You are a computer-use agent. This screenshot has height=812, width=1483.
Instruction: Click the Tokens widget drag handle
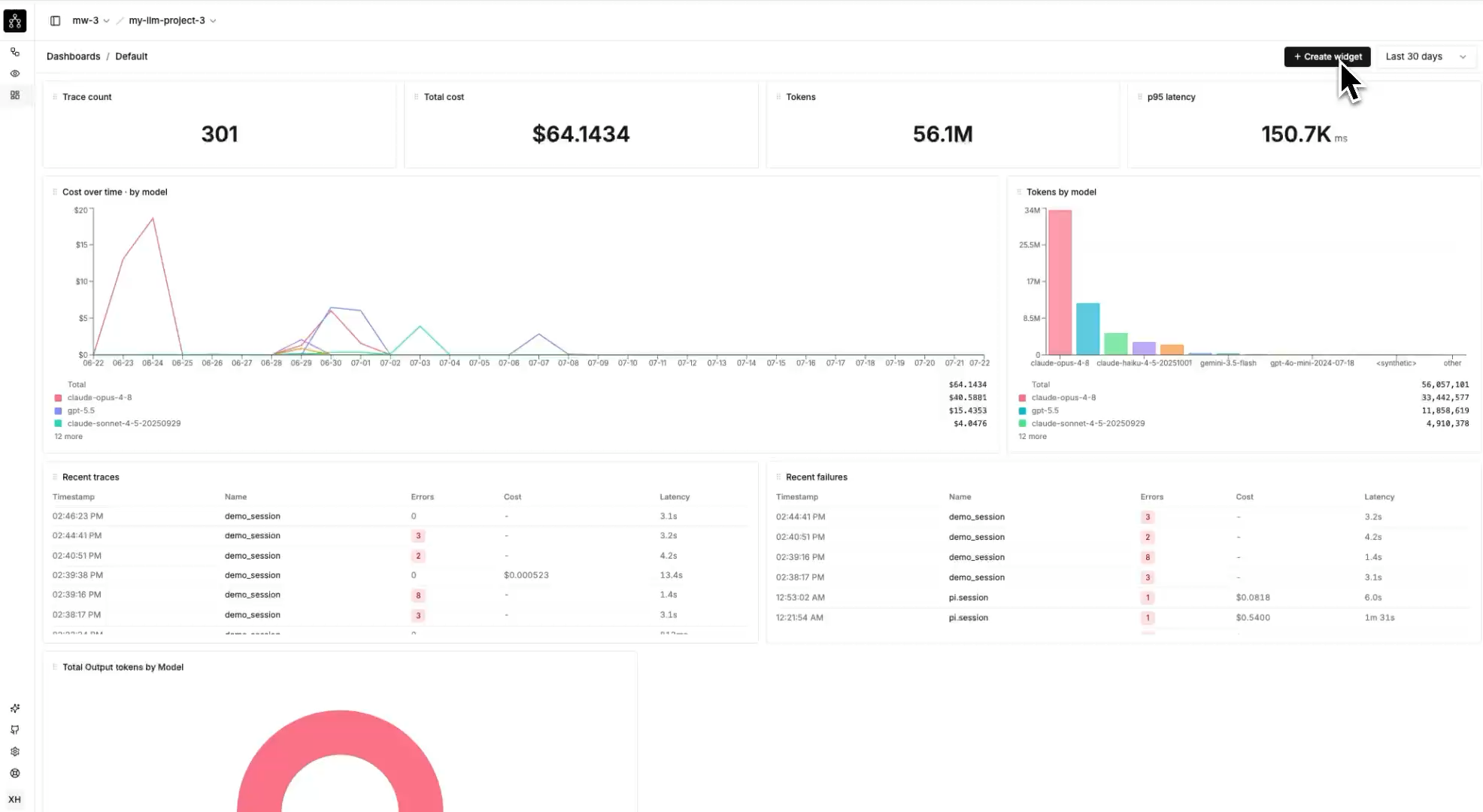coord(778,97)
